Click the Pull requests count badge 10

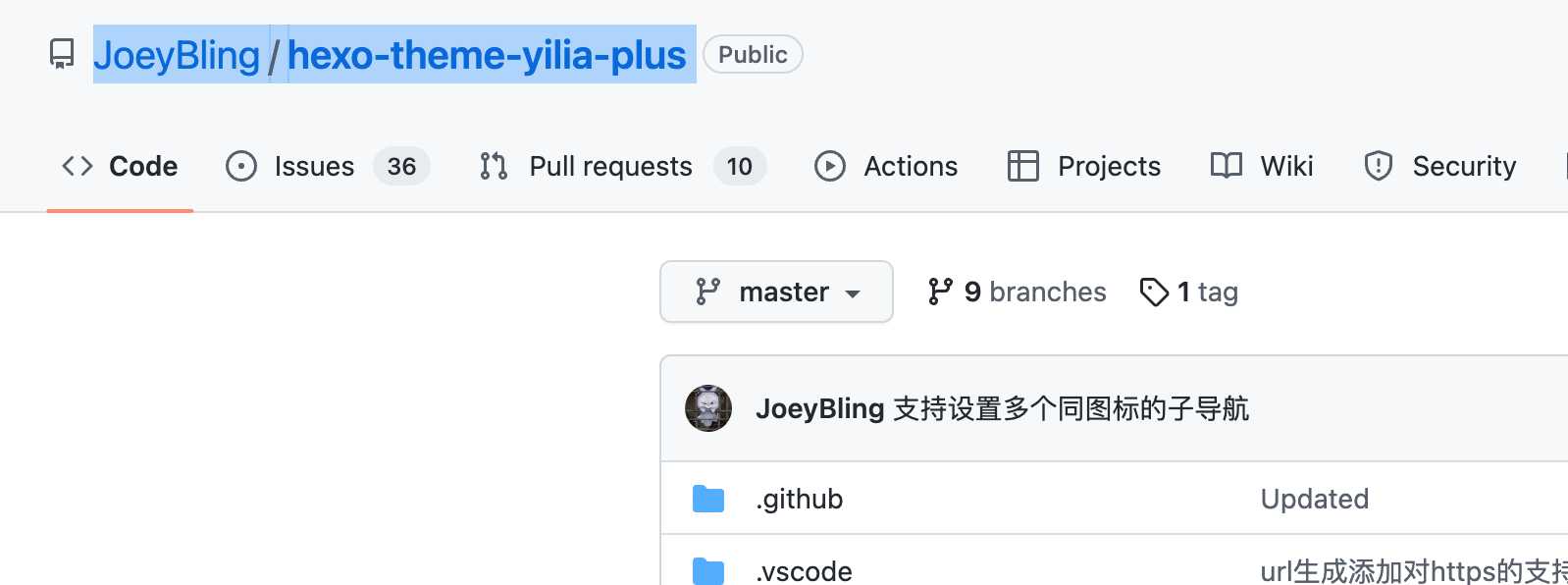740,166
